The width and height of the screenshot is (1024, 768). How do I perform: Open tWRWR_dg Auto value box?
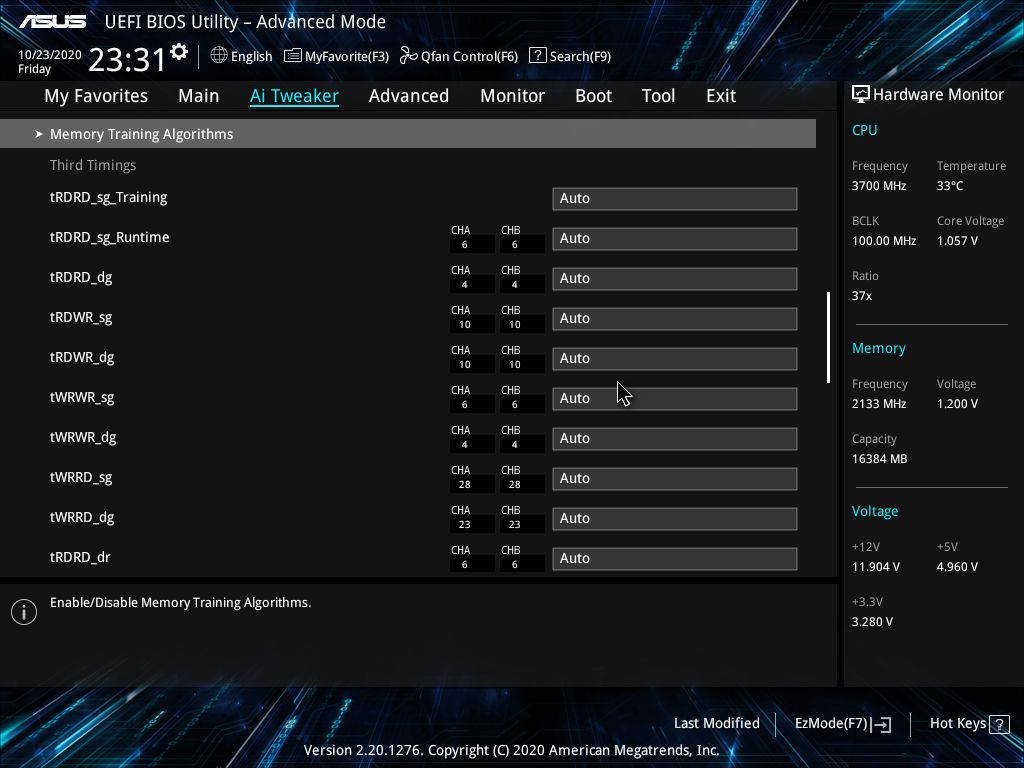[675, 438]
